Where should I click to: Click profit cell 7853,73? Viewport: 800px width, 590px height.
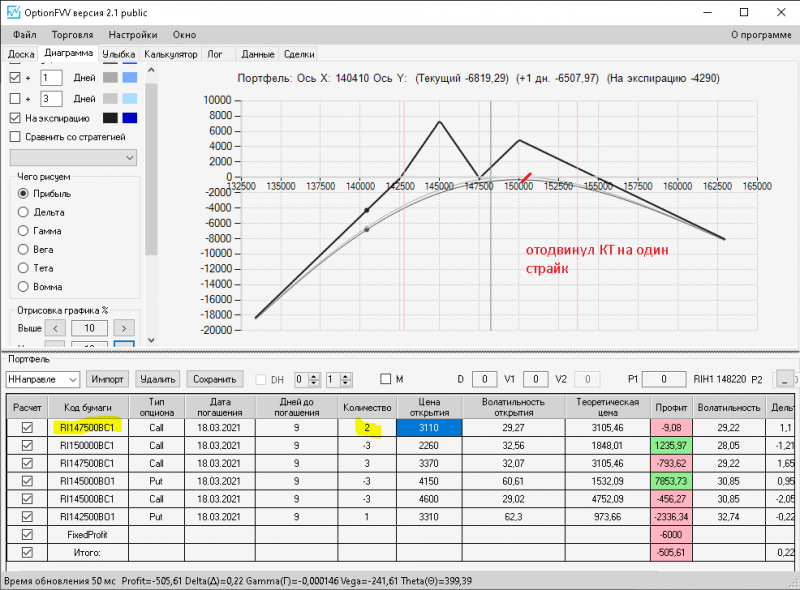click(671, 481)
